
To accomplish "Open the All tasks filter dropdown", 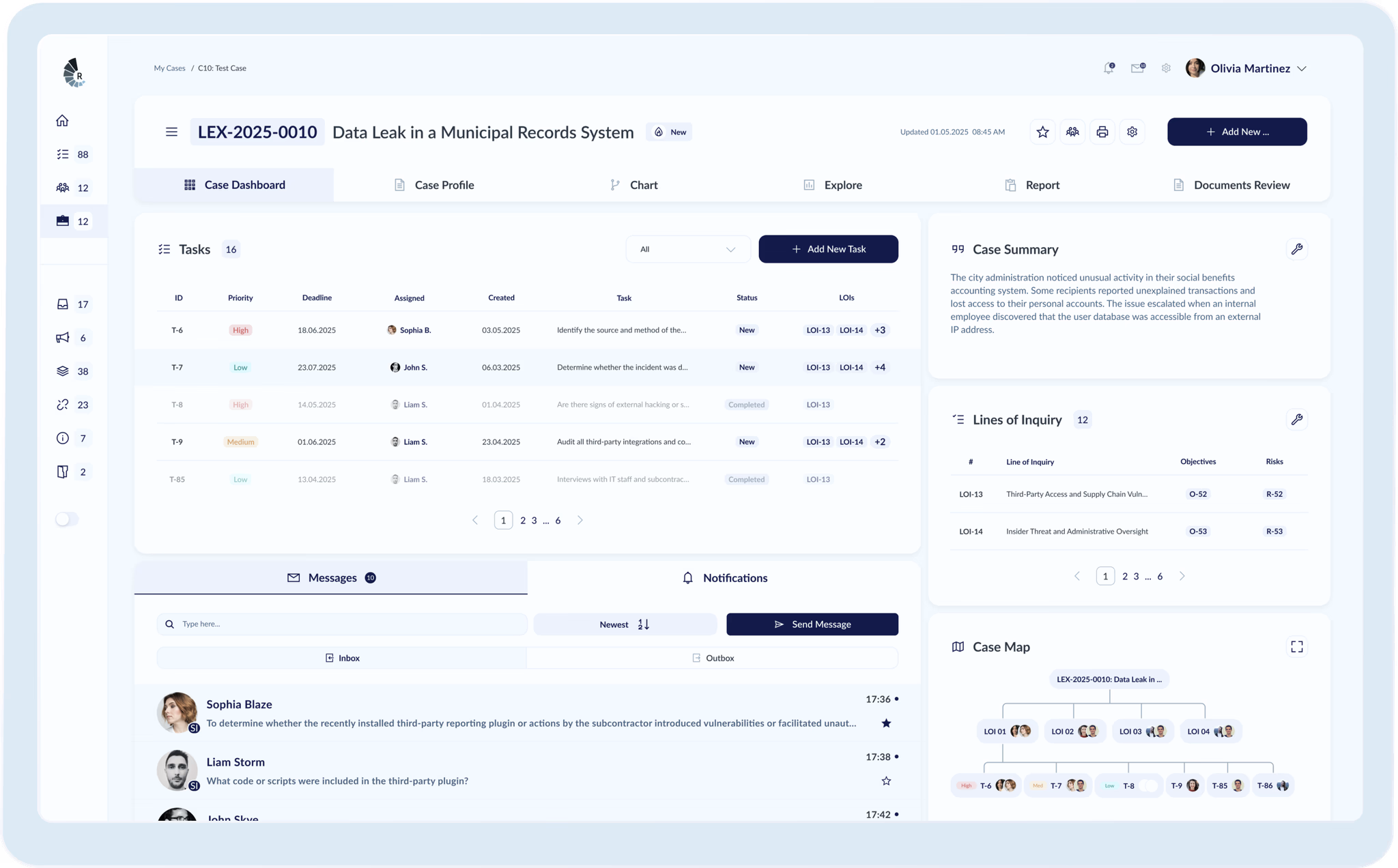I will coord(687,249).
